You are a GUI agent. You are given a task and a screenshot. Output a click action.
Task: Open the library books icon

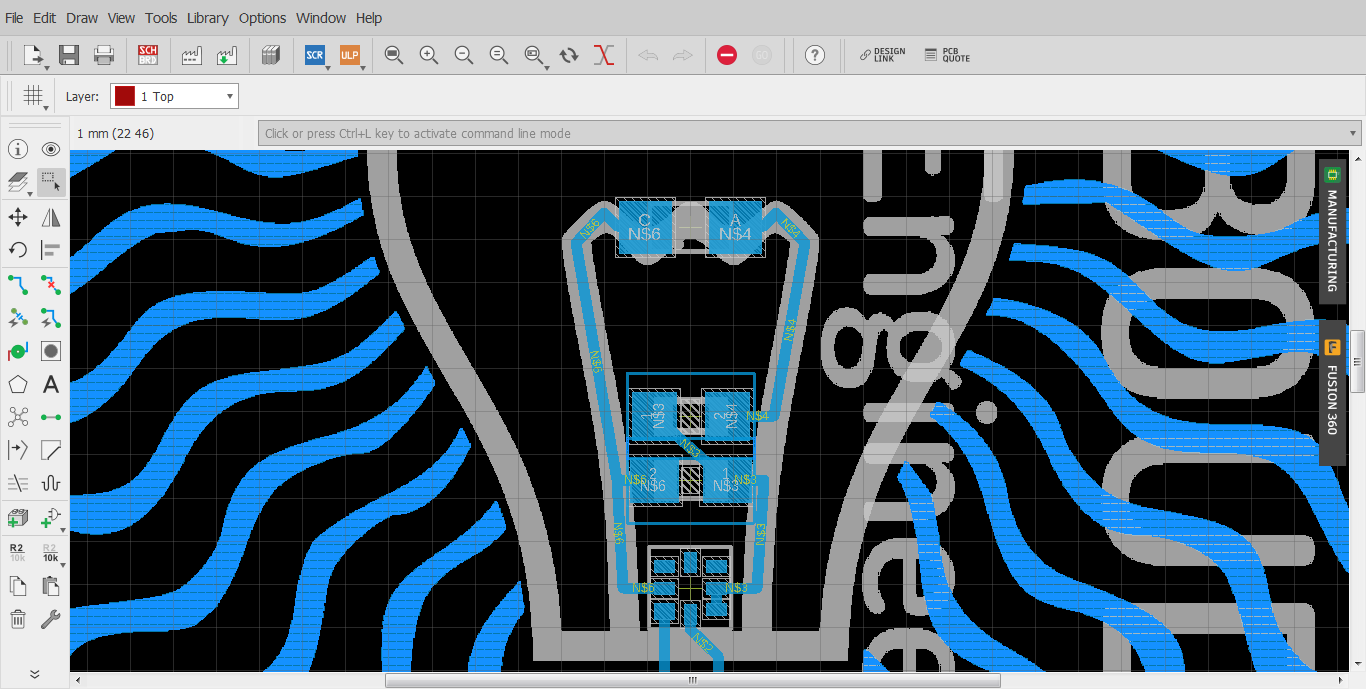(270, 55)
